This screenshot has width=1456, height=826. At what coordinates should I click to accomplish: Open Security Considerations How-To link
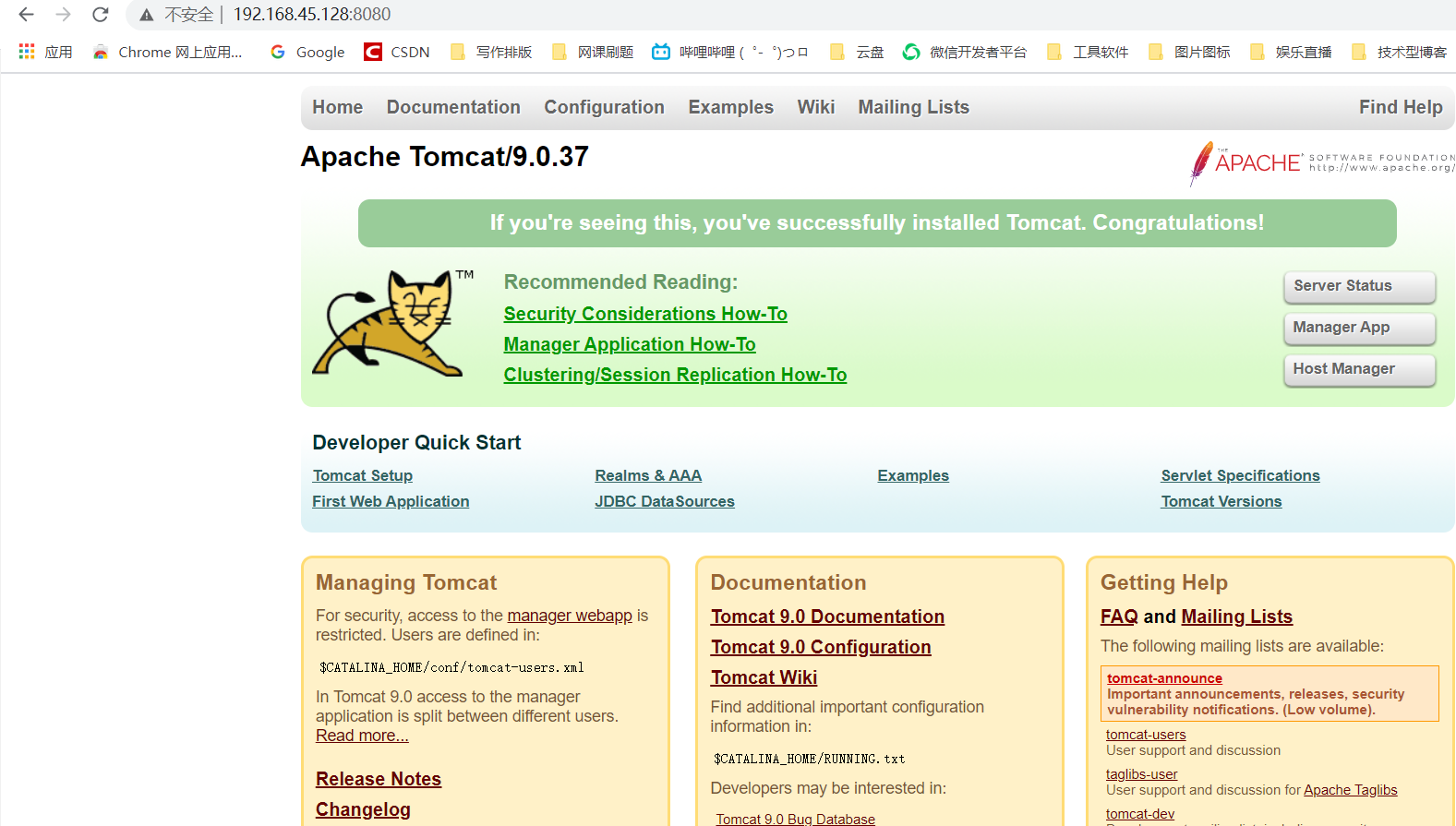click(x=644, y=314)
